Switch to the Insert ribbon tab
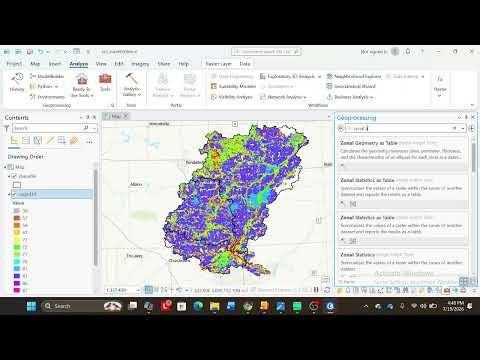Viewport: 480px width, 360px height. pyautogui.click(x=55, y=64)
